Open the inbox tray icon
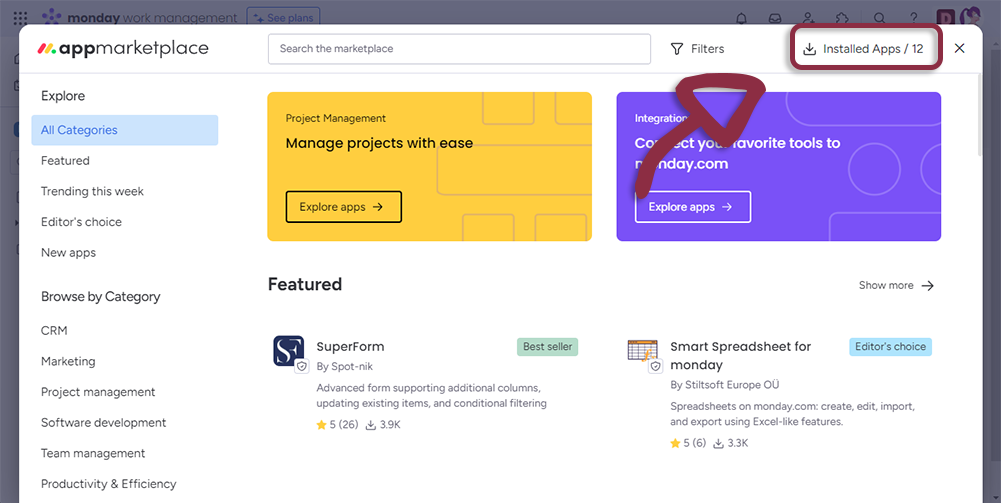This screenshot has height=503, width=1001. [x=774, y=18]
